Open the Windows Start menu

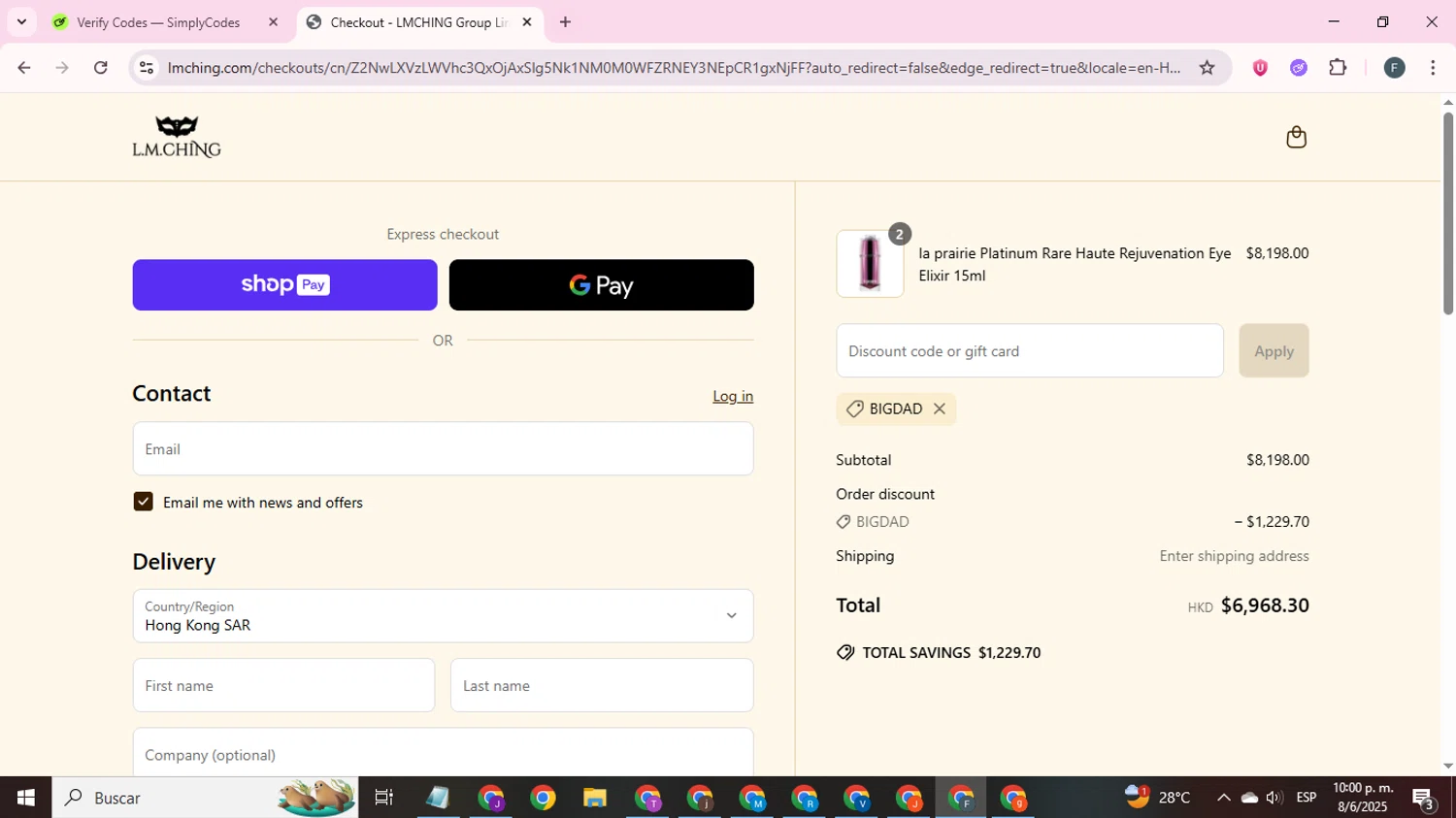(25, 798)
